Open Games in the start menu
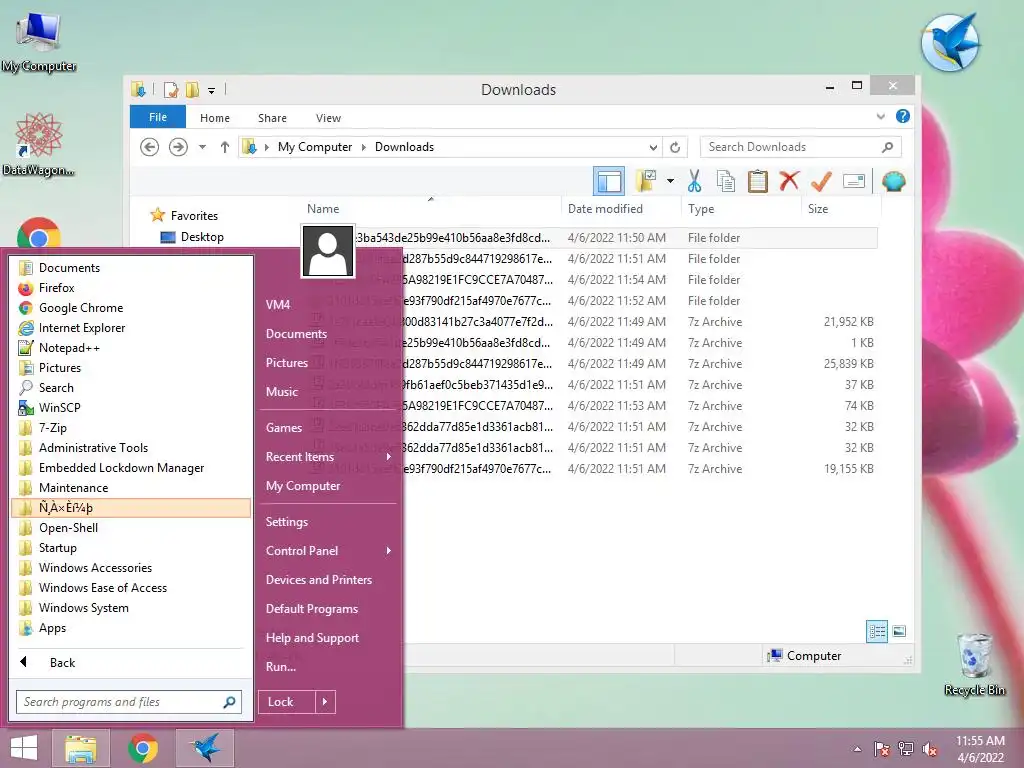Screen dimensions: 1024x768 tap(284, 428)
